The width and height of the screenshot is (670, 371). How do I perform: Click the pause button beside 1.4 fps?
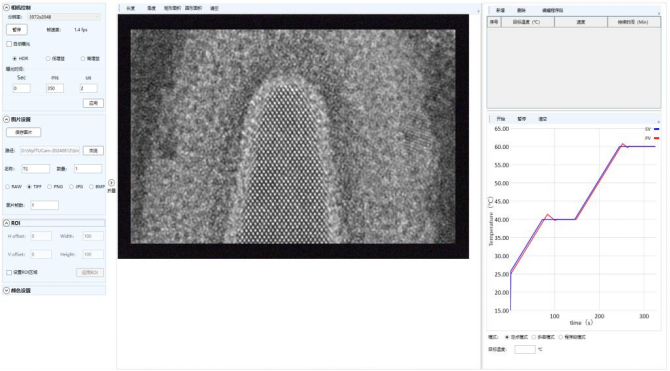[17, 29]
